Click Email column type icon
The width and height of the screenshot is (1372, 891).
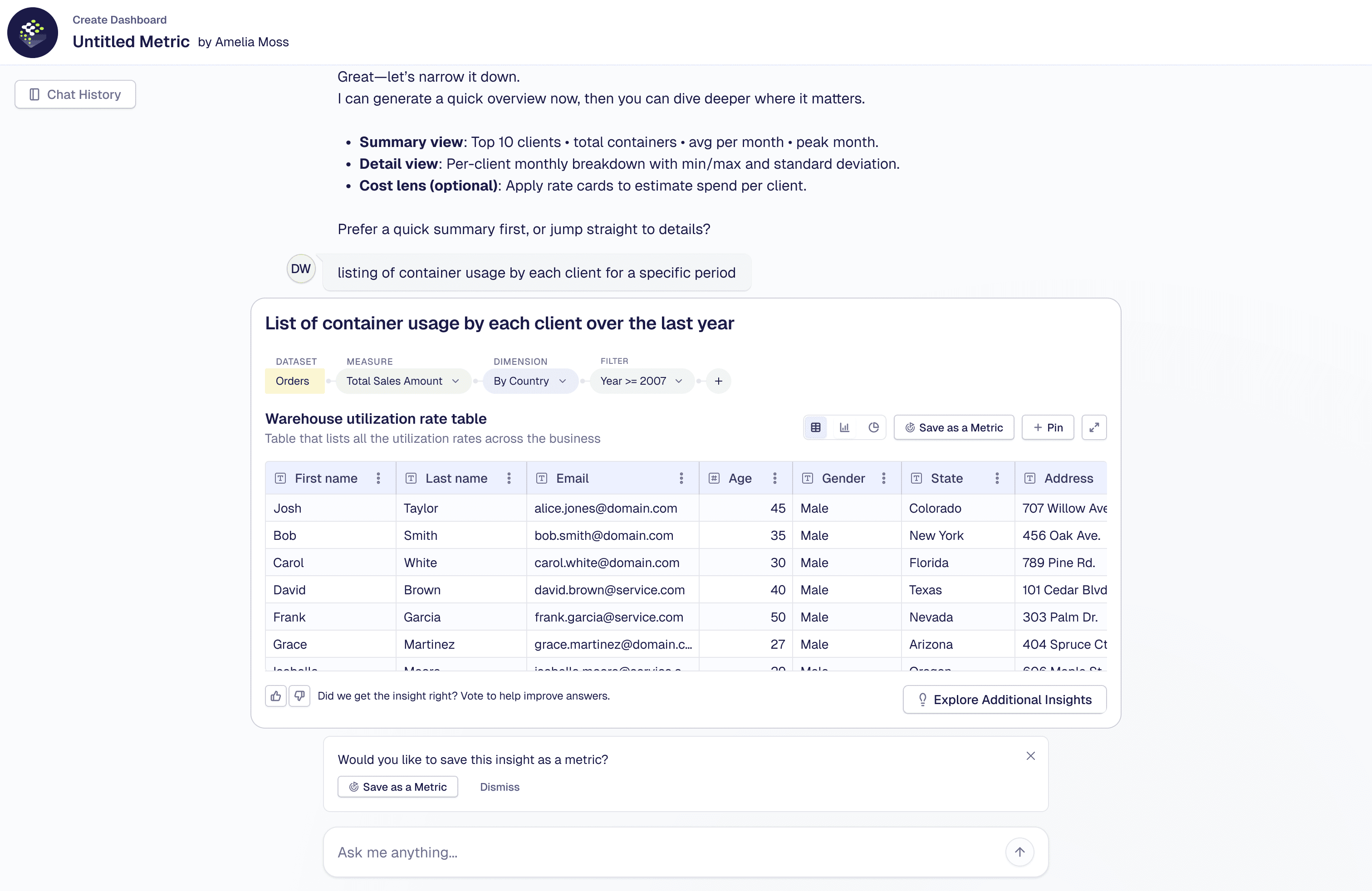[x=542, y=478]
